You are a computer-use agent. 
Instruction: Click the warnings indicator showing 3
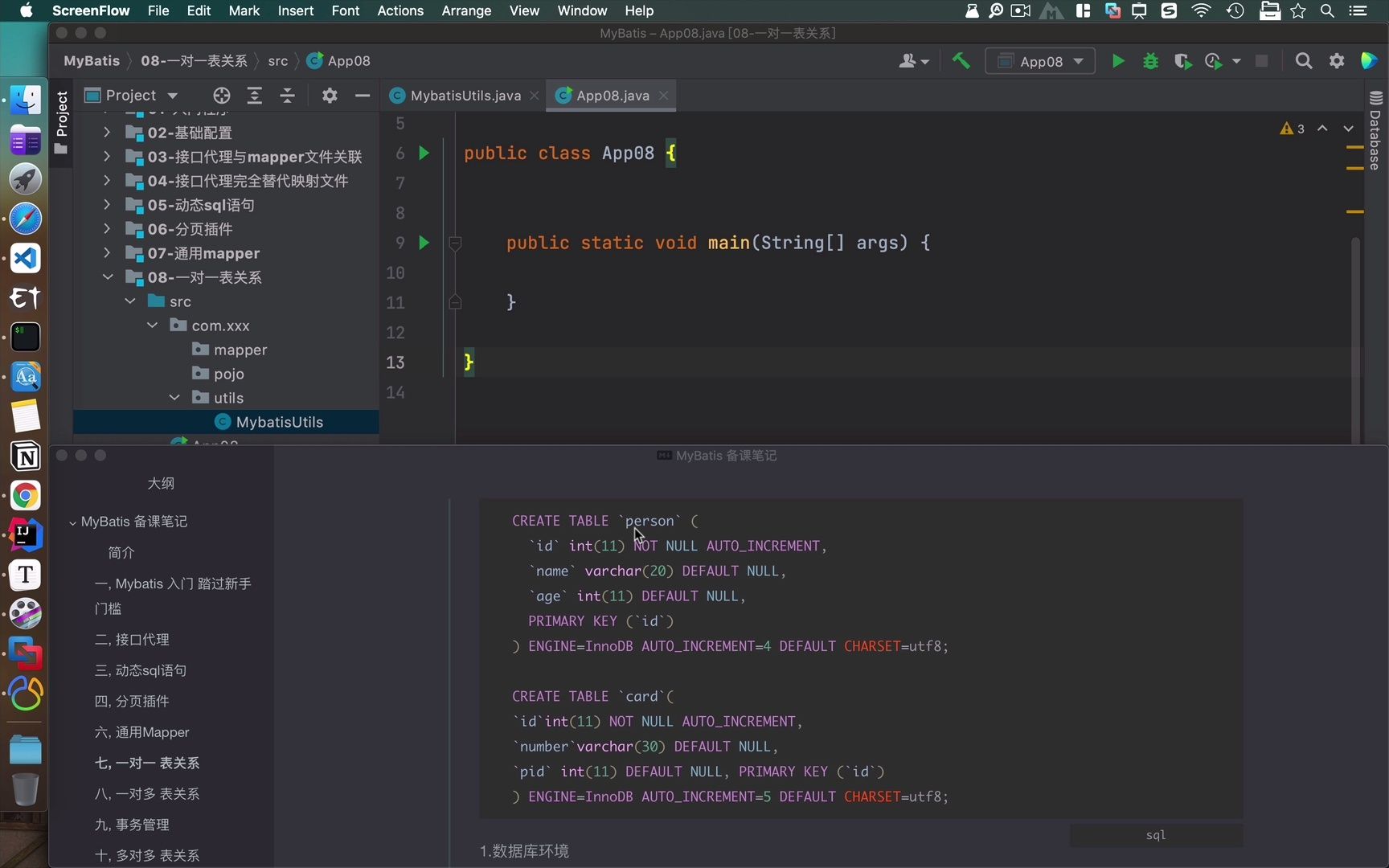[x=1293, y=129]
